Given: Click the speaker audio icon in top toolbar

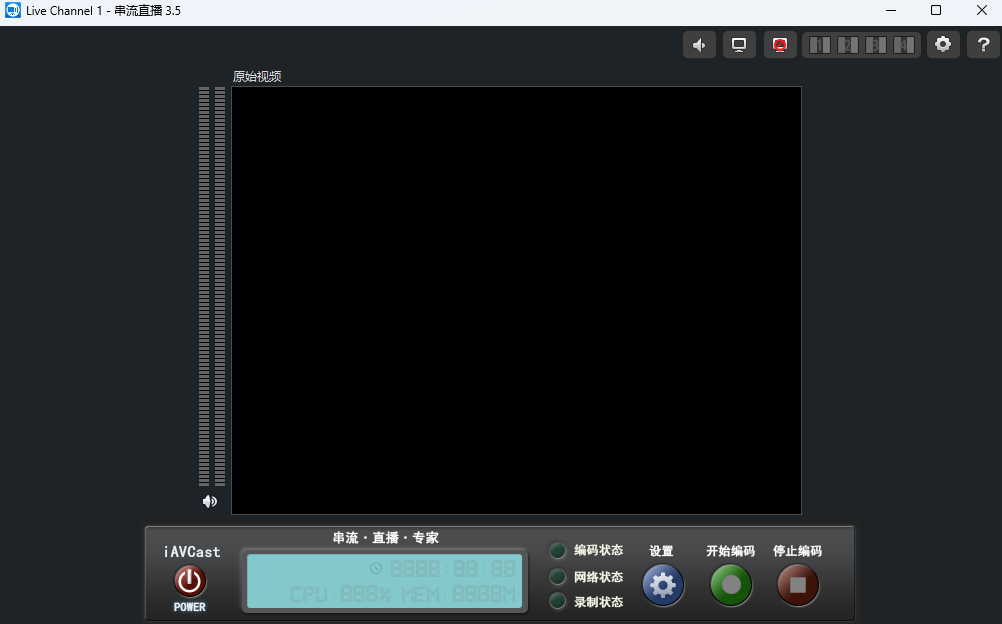Looking at the screenshot, I should 699,45.
